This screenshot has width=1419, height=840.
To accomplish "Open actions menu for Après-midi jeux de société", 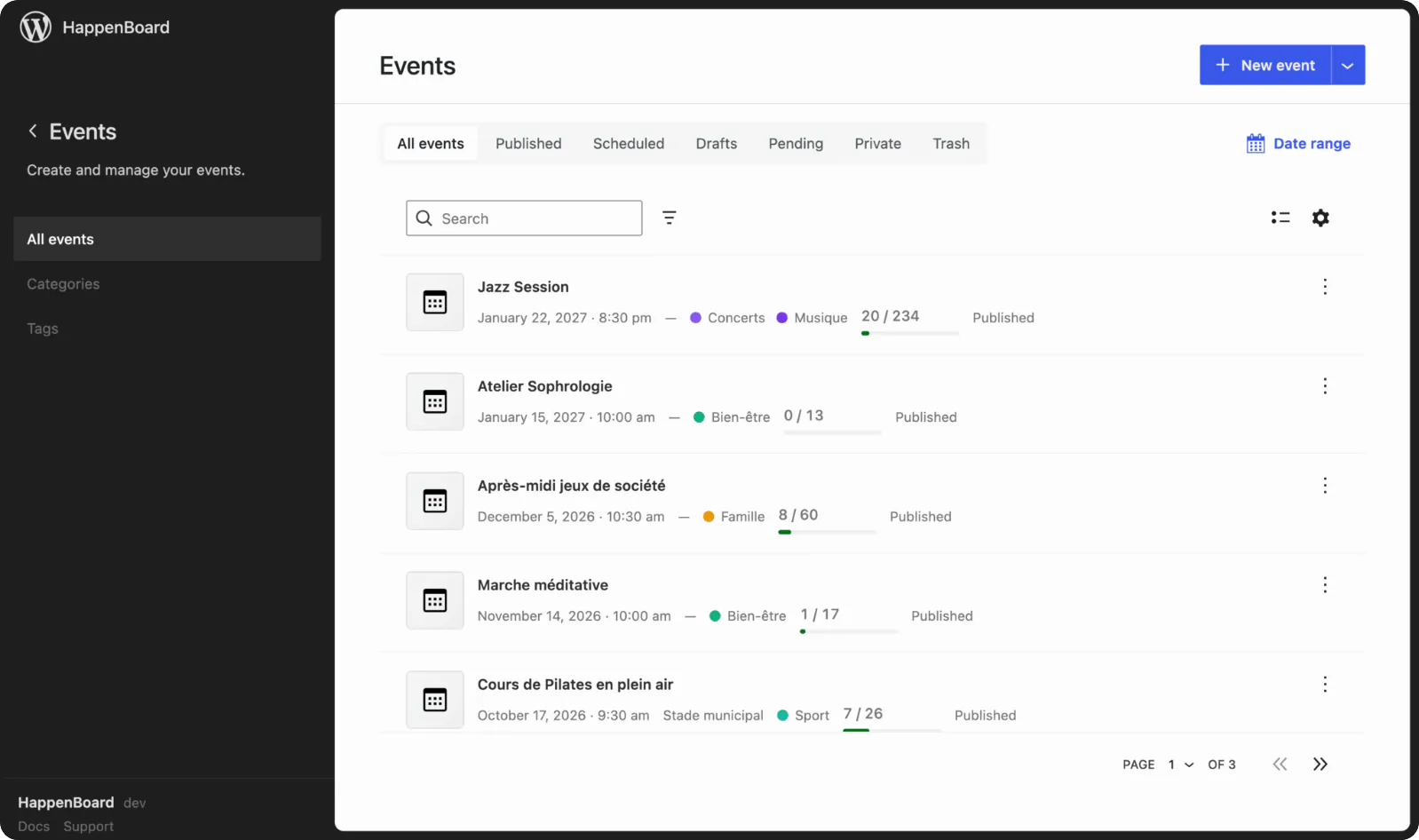I will [x=1325, y=486].
